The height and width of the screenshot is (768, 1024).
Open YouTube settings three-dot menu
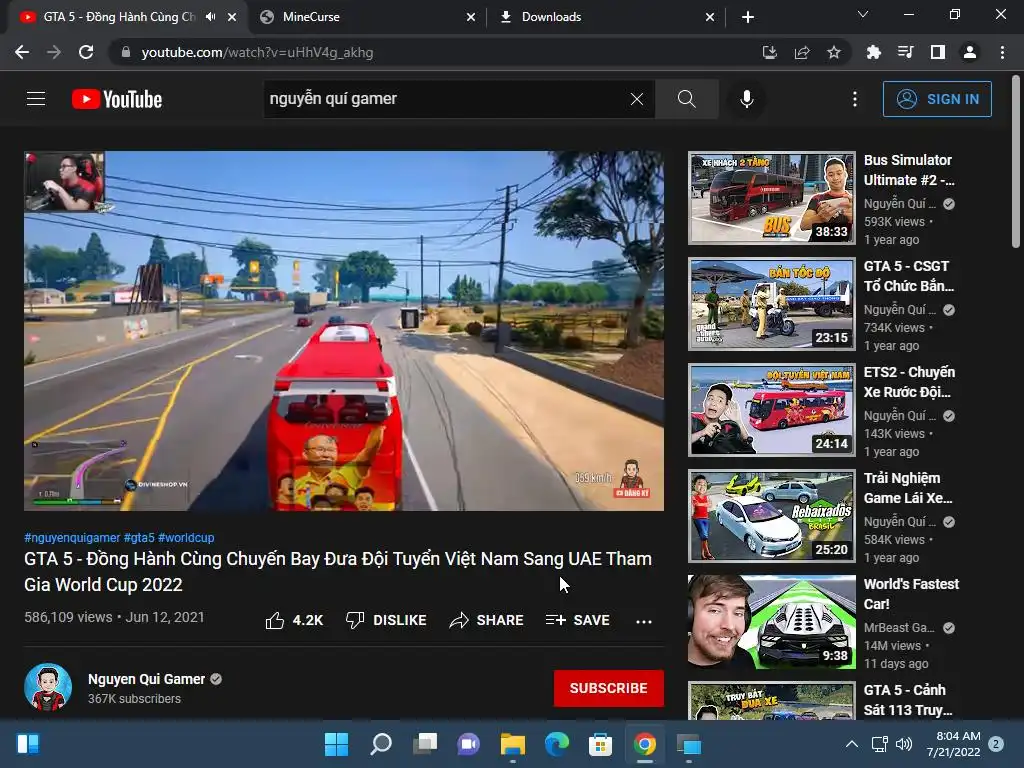coord(855,99)
